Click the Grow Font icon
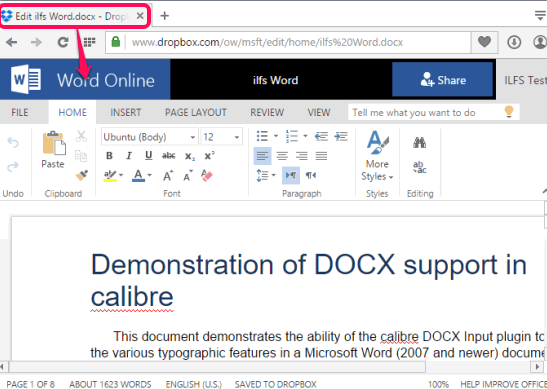Screen dimensions: 547x389 point(168,175)
